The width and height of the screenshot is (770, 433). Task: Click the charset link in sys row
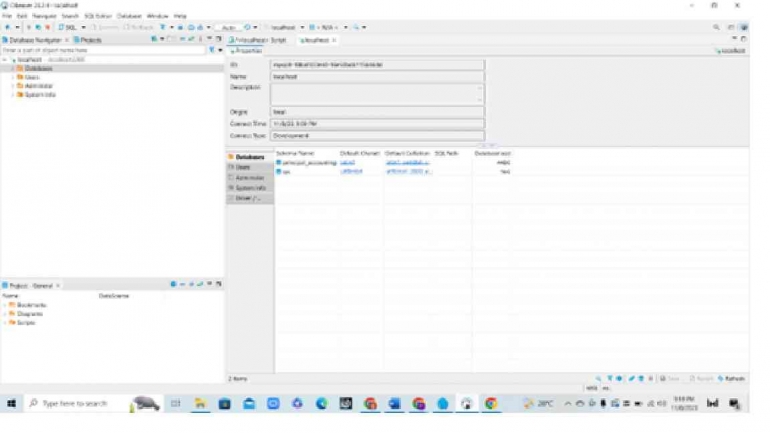(351, 172)
